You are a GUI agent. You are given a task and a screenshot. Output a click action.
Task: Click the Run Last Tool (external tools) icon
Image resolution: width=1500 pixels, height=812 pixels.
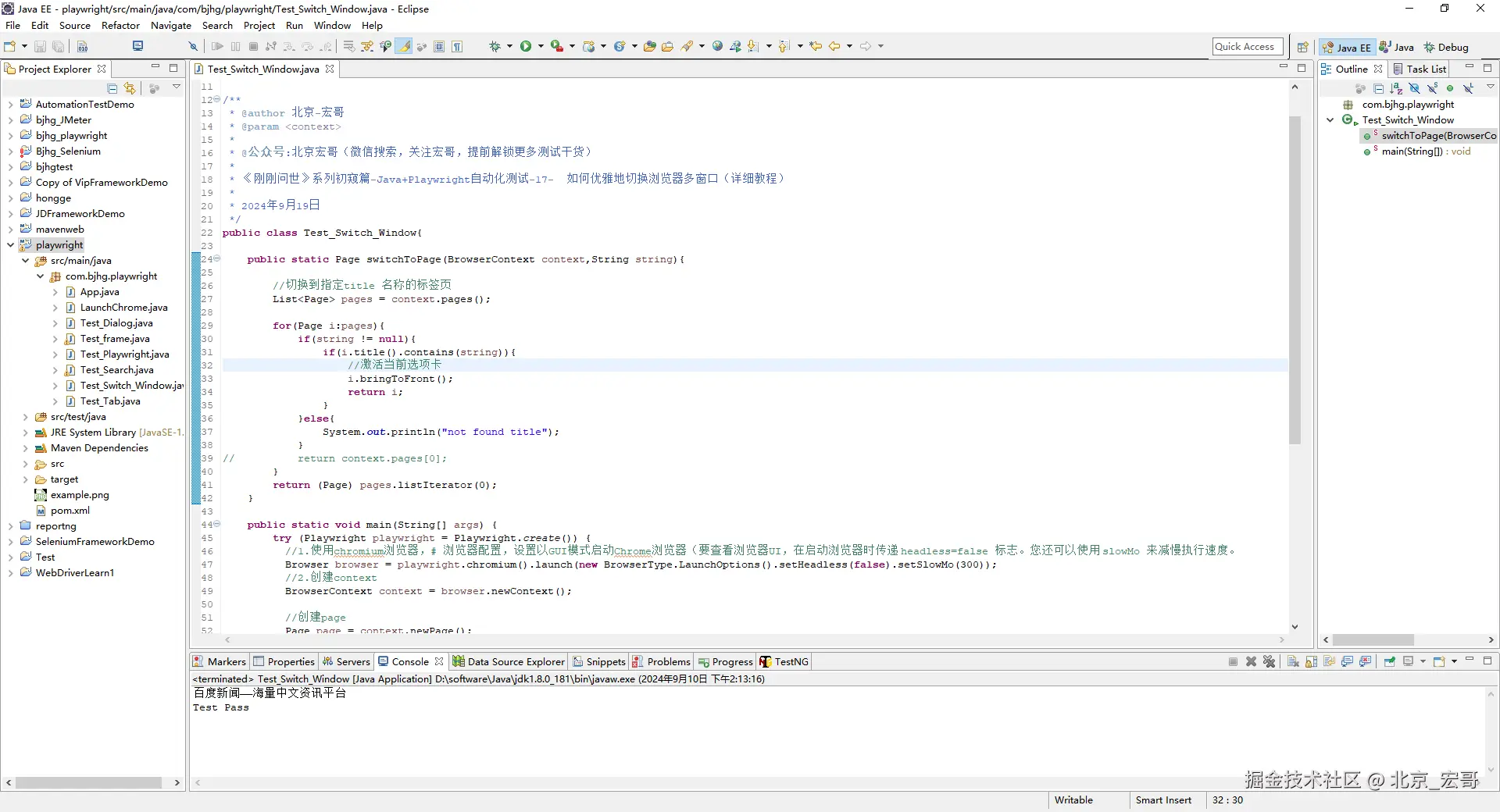(x=556, y=47)
